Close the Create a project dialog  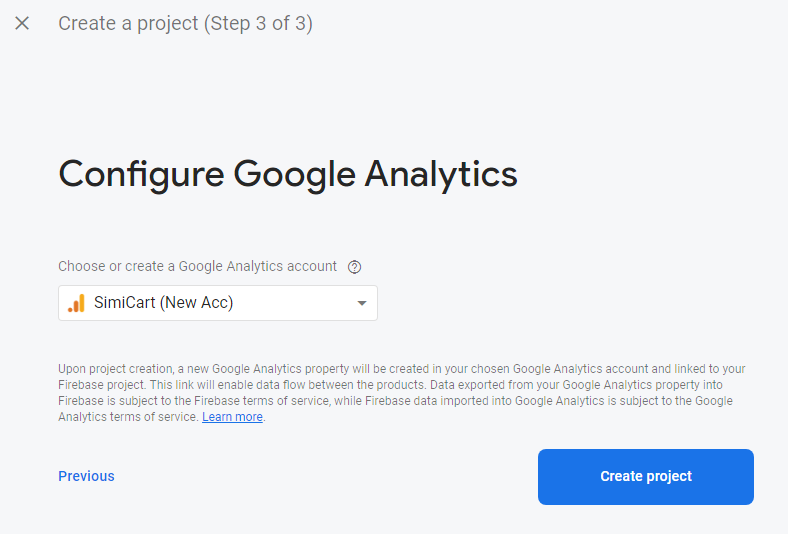(22, 23)
